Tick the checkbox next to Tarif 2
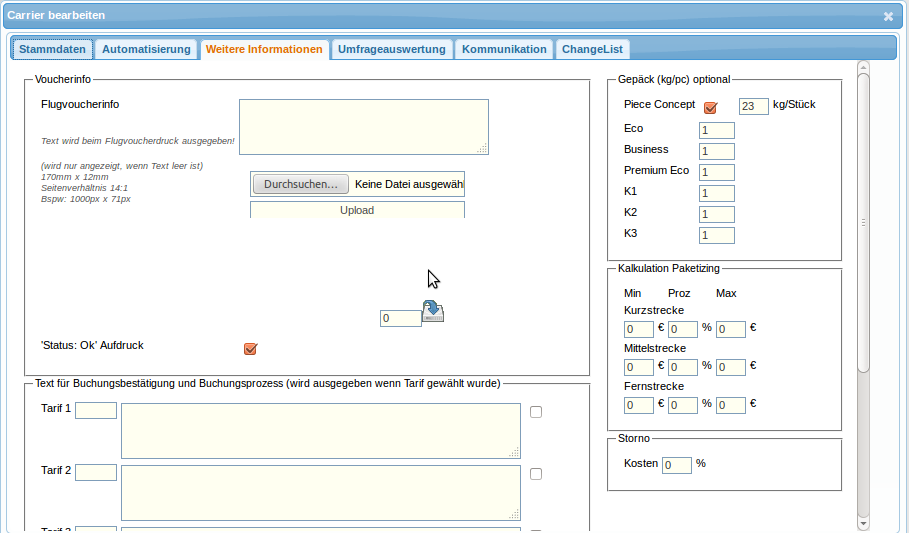909x533 pixels. pos(536,474)
